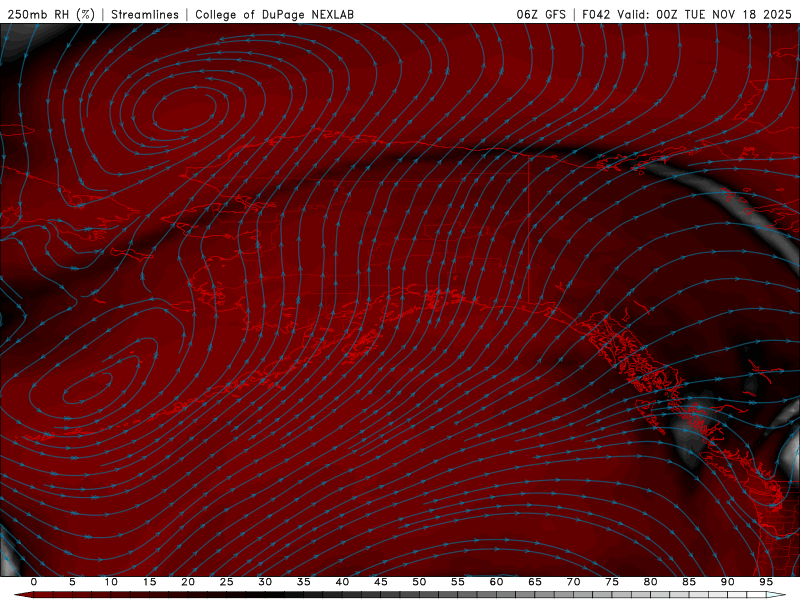800x600 pixels.
Task: Click the colorbar tick label "80"
Action: 650,582
